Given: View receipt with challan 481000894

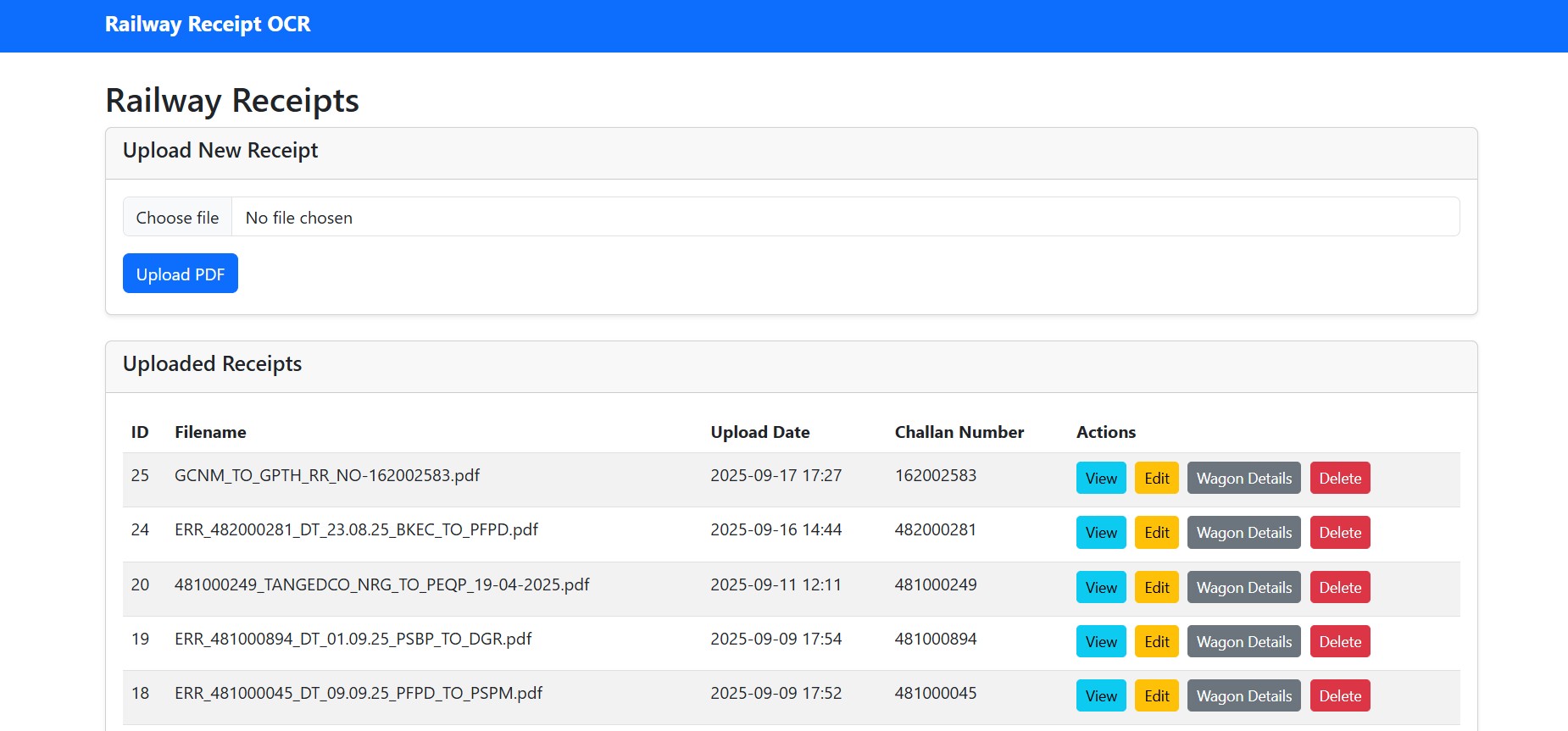Looking at the screenshot, I should 1101,642.
